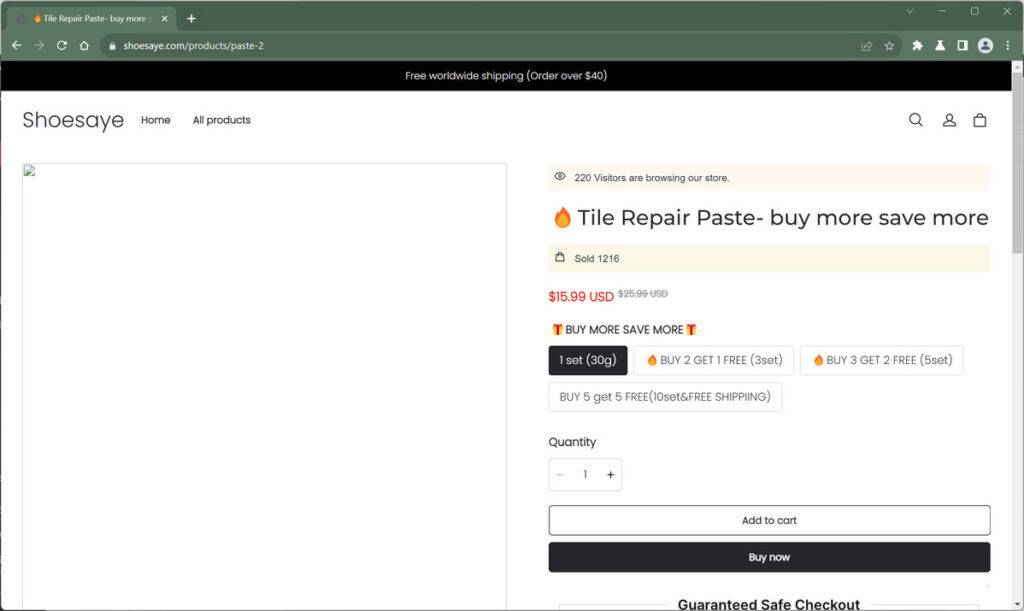This screenshot has width=1024, height=611.
Task: Go to the Home menu item
Action: (x=156, y=120)
